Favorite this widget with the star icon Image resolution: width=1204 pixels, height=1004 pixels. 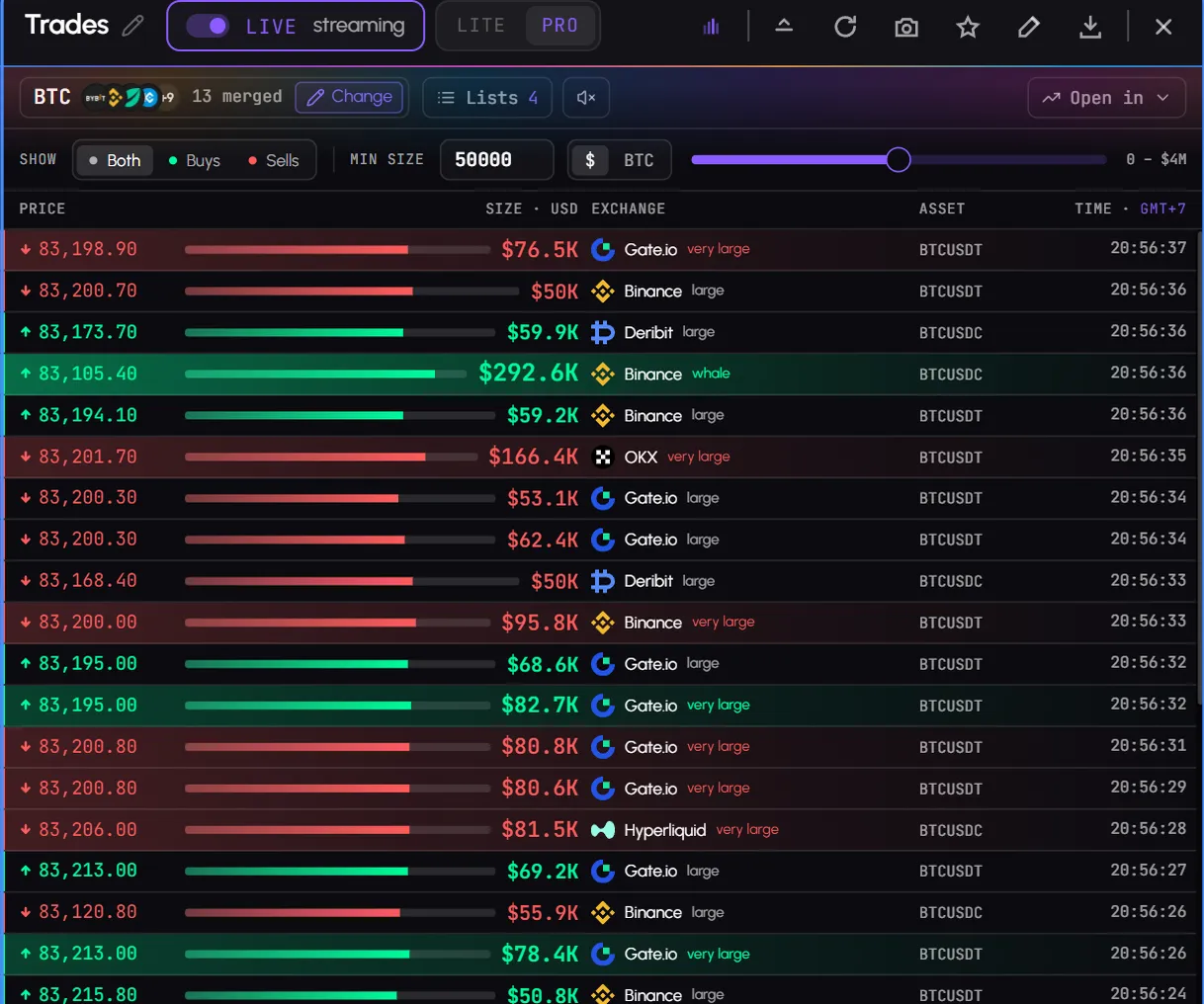click(968, 27)
